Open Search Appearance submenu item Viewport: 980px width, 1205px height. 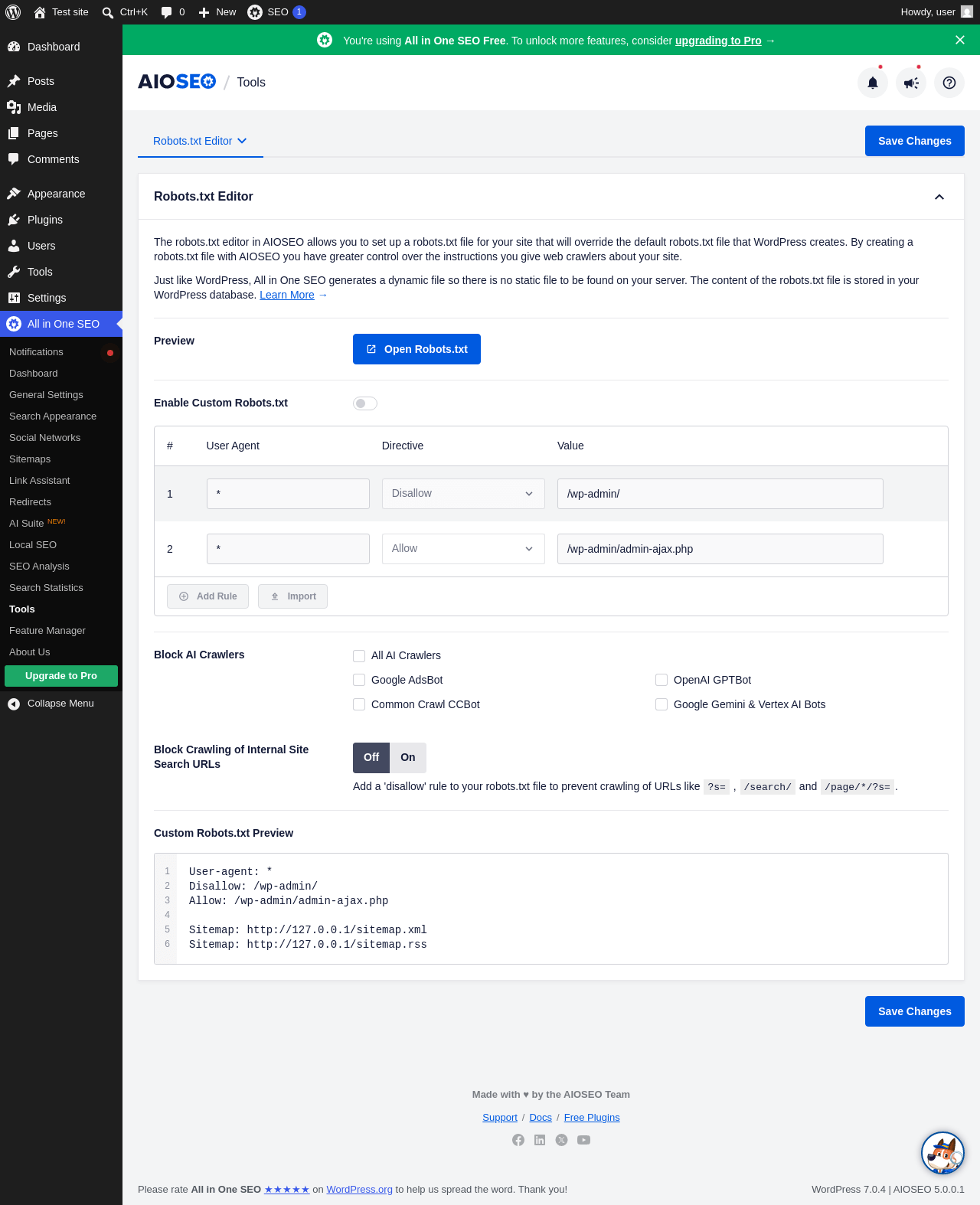(53, 416)
